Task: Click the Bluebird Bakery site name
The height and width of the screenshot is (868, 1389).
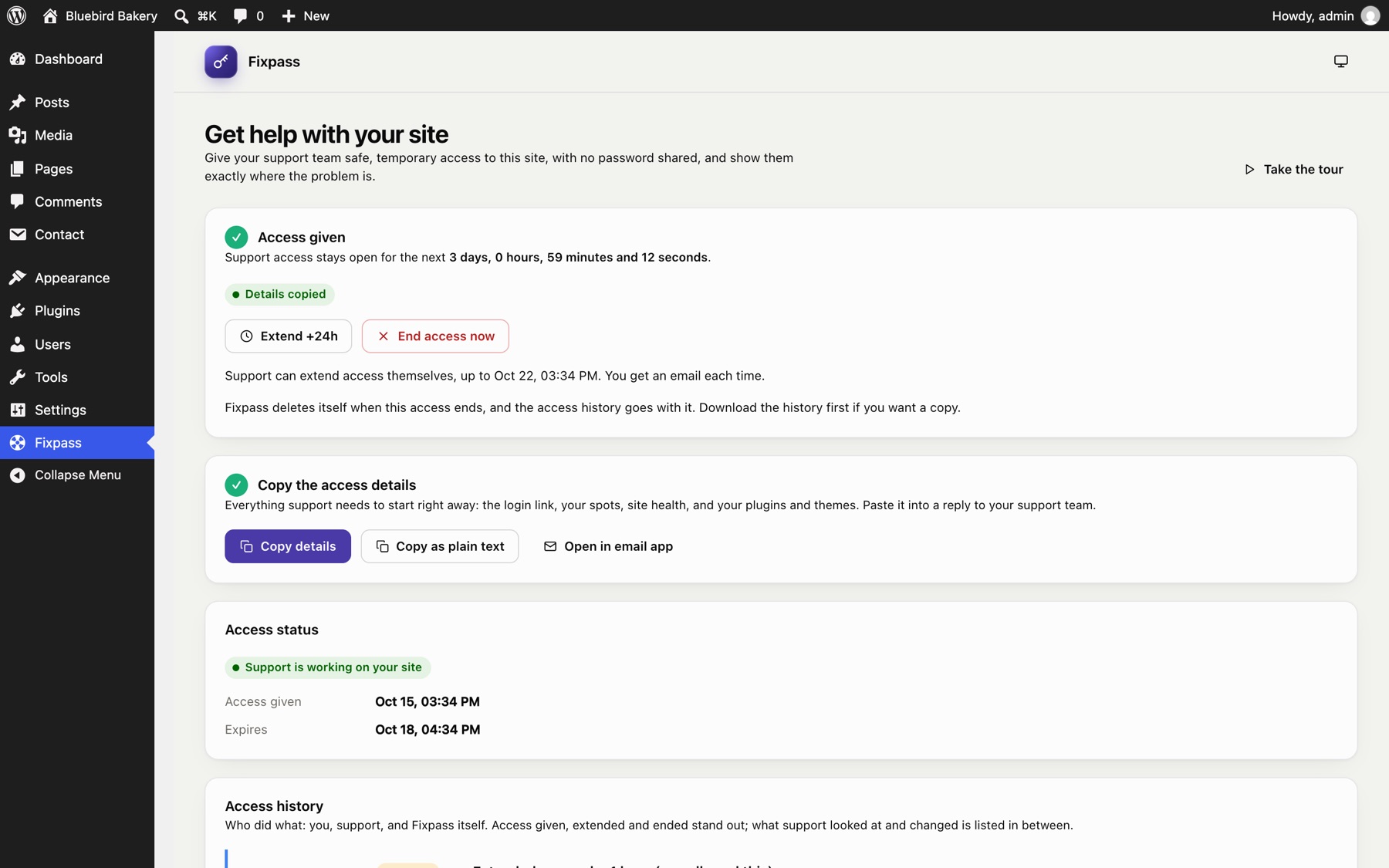Action: click(x=111, y=15)
